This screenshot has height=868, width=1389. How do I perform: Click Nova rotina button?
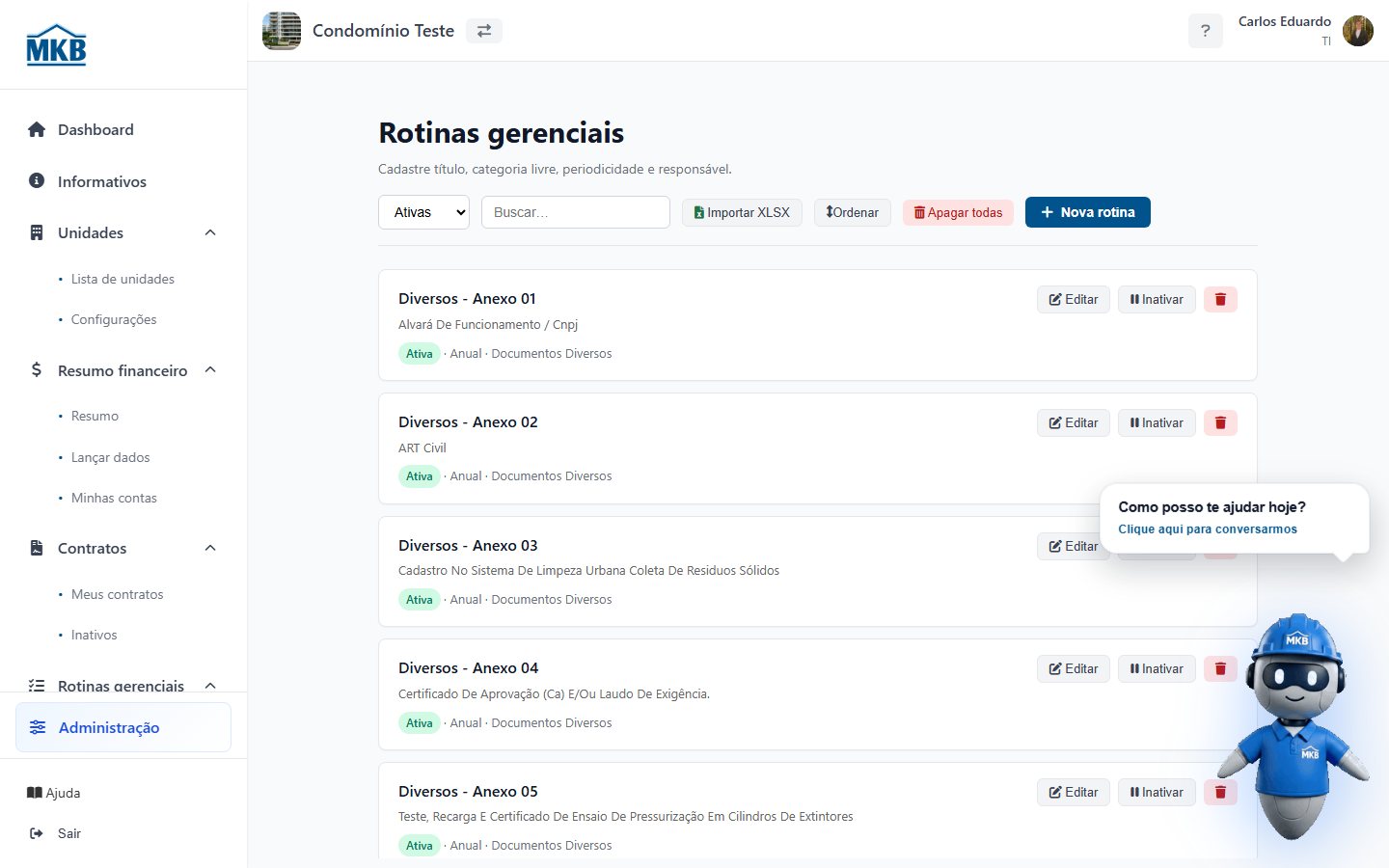coord(1087,212)
